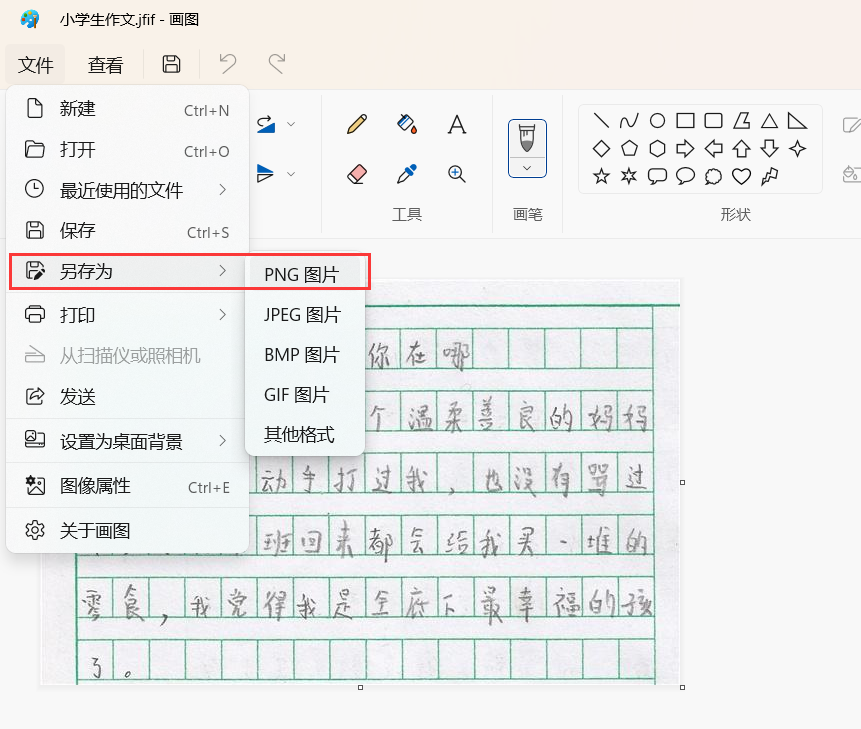The height and width of the screenshot is (729, 861).
Task: Select the Color picker eyedropper tool
Action: point(407,174)
